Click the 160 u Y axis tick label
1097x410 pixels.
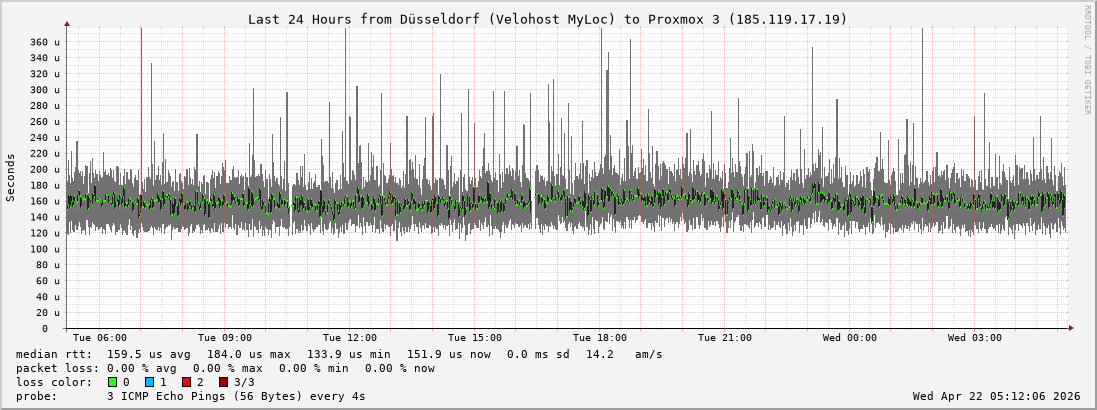coord(44,201)
